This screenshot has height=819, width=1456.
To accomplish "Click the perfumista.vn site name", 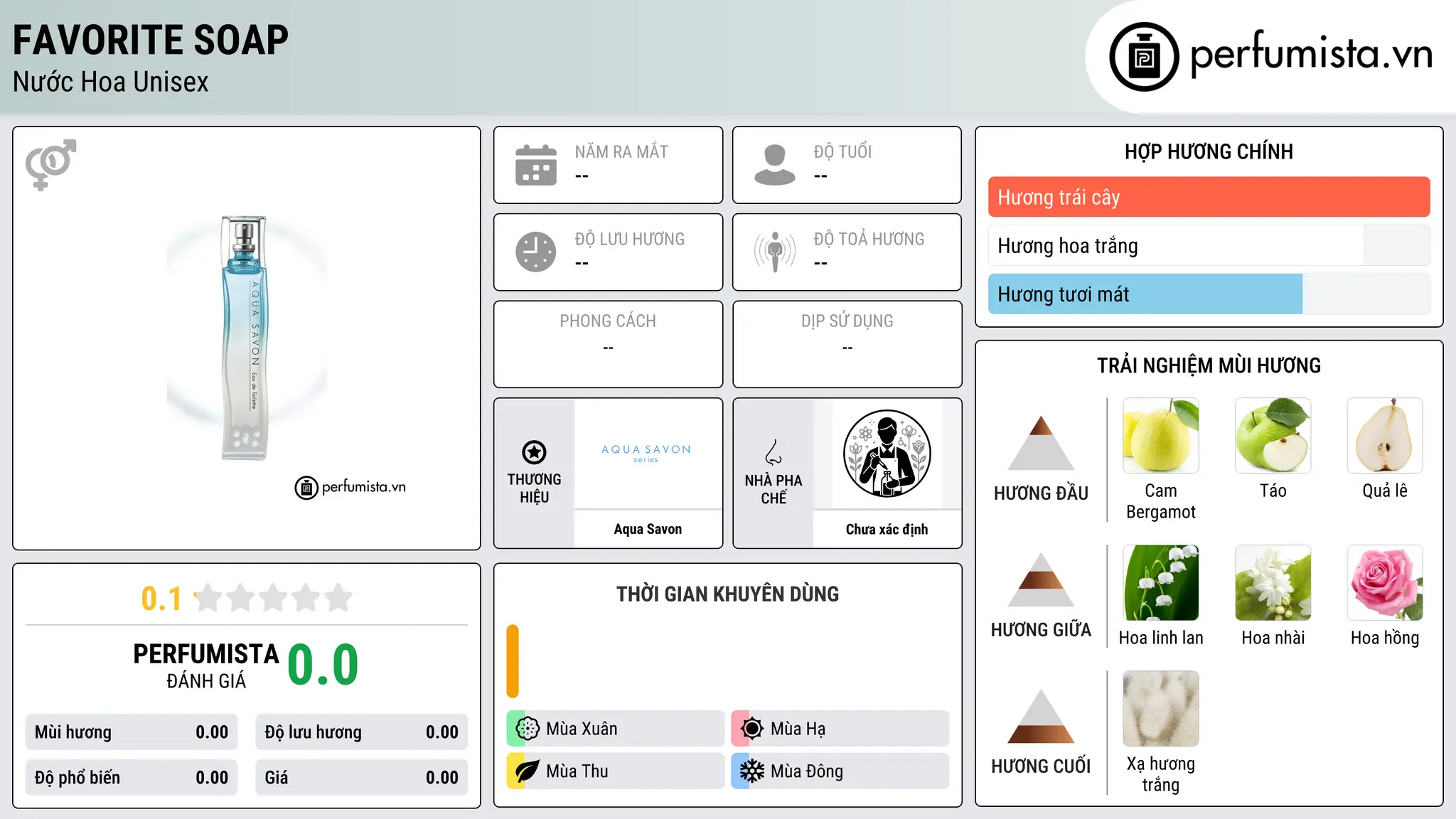I will 1312,53.
